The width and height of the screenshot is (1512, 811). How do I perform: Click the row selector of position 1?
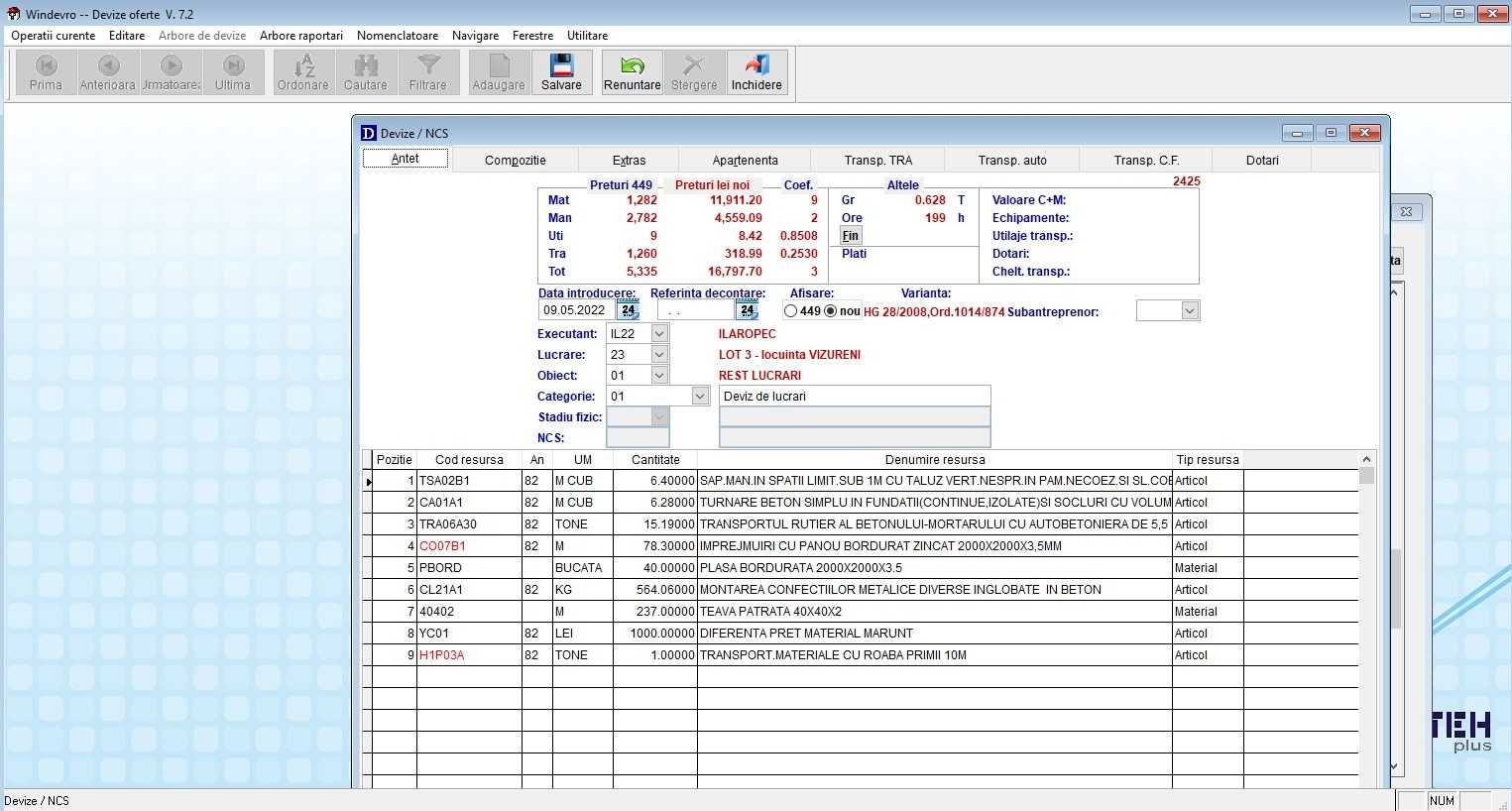pos(368,481)
